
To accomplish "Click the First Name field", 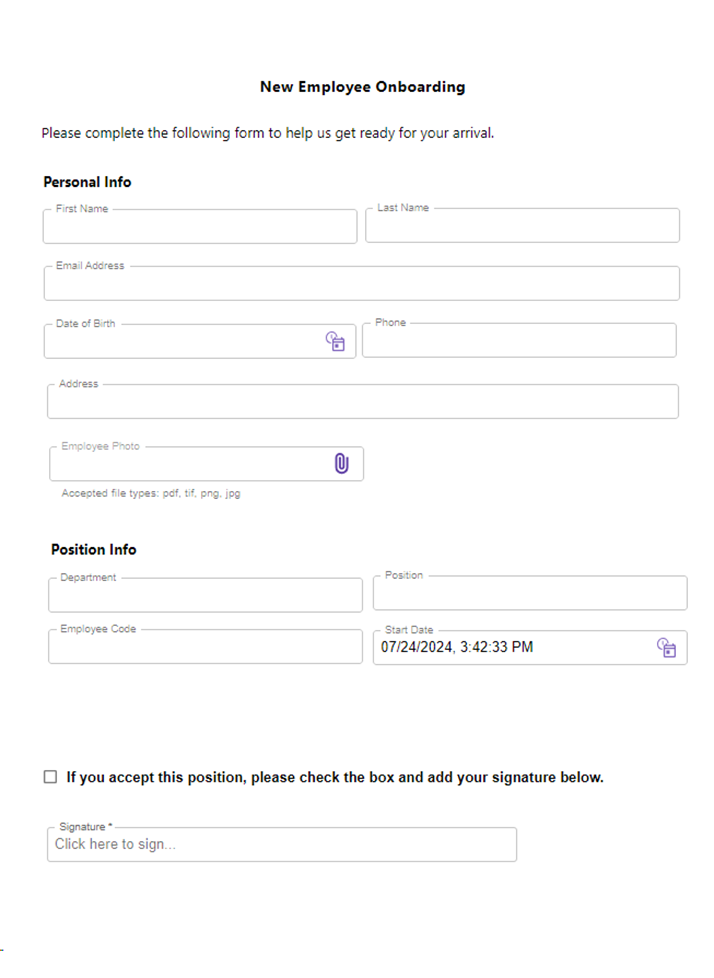I will [x=200, y=226].
